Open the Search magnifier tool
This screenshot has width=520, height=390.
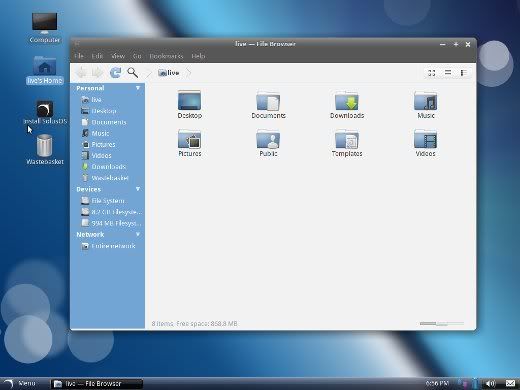pos(133,72)
